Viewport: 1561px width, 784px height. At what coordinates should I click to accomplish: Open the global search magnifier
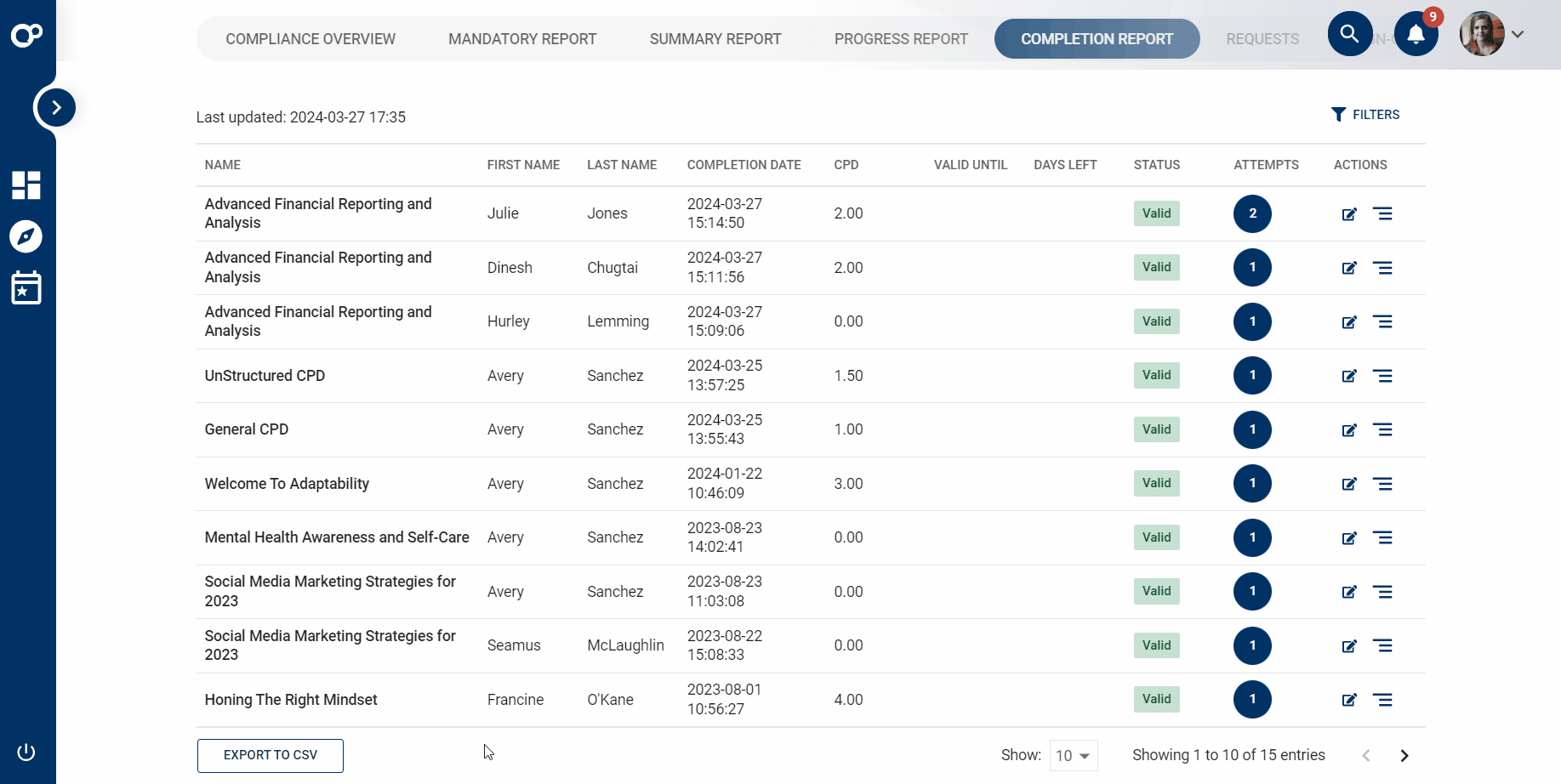[1350, 34]
